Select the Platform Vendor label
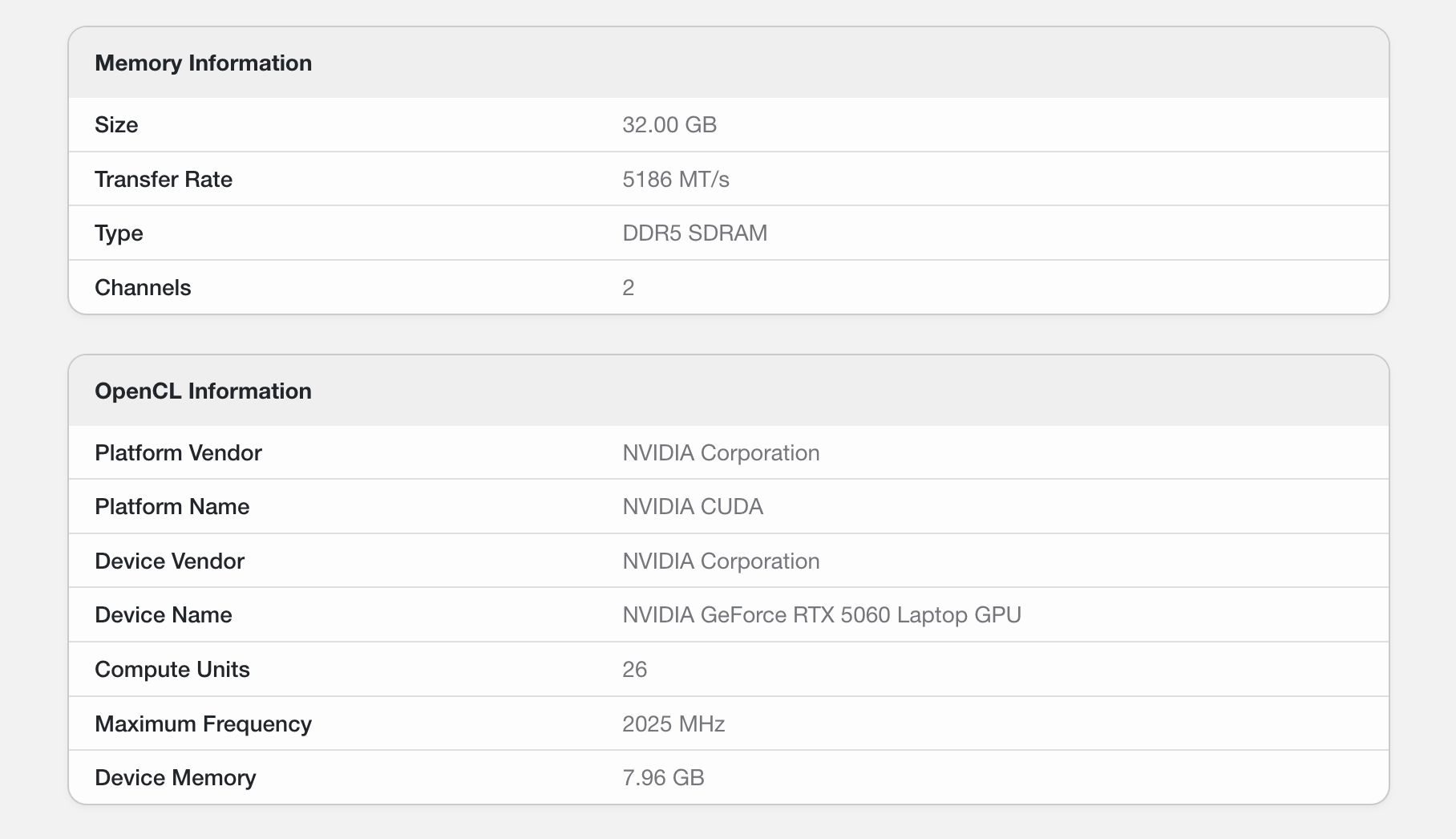The height and width of the screenshot is (839, 1456). 178,453
